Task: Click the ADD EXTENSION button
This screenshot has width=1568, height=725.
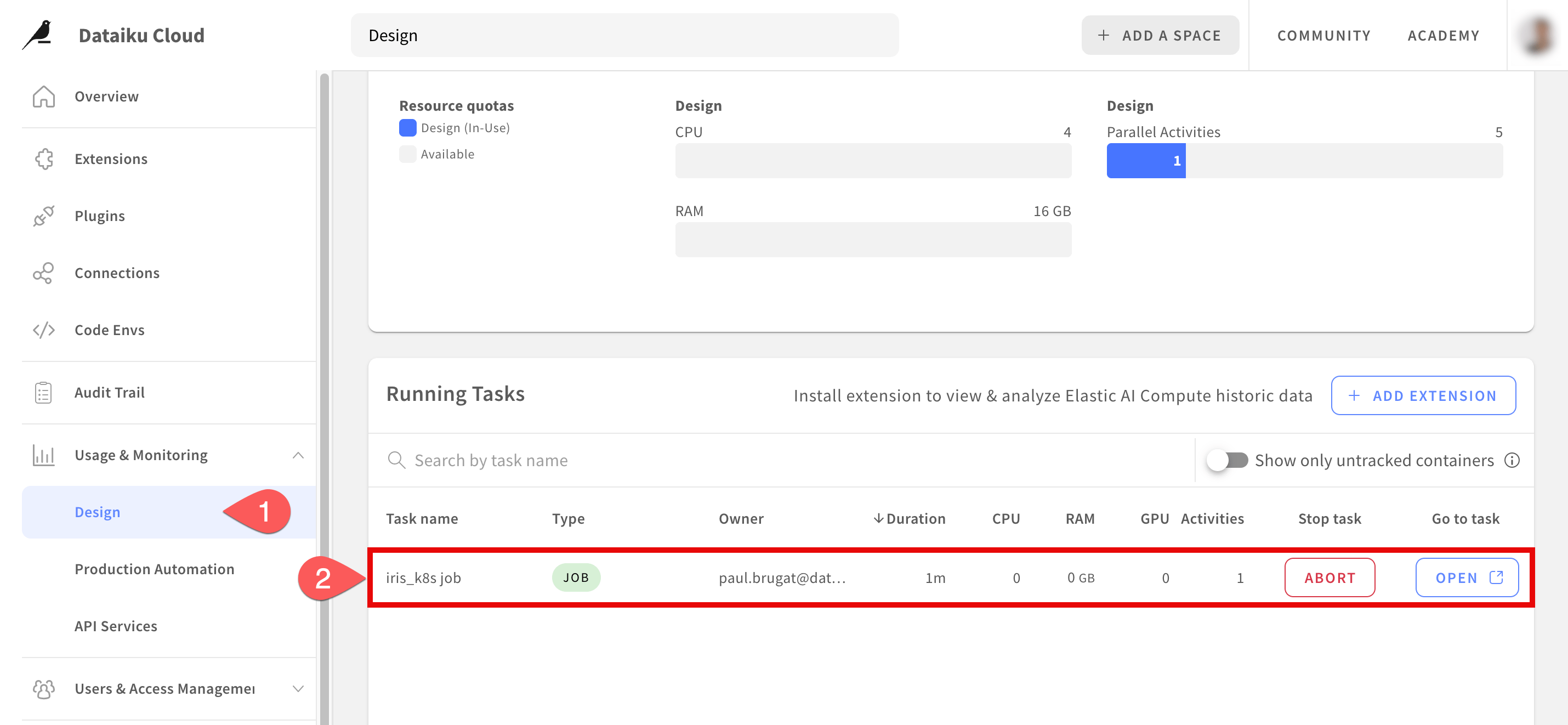Action: [x=1423, y=395]
